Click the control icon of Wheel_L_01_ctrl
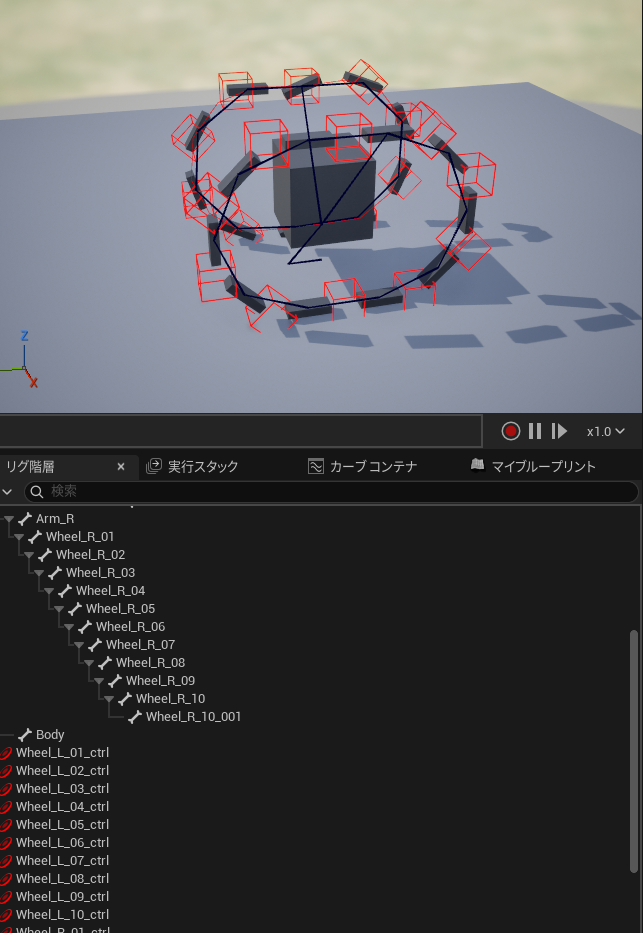The width and height of the screenshot is (643, 933). pyautogui.click(x=5, y=753)
